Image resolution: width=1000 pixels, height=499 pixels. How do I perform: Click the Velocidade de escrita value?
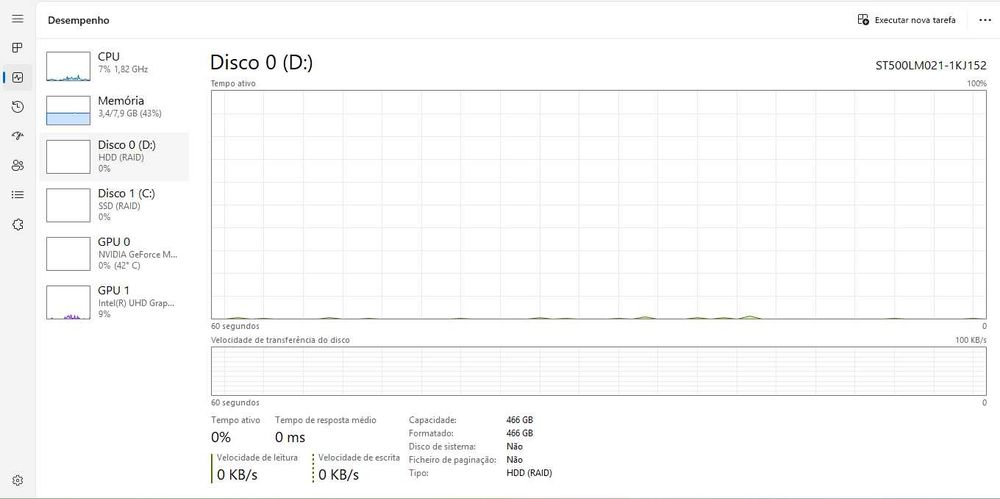pos(339,475)
